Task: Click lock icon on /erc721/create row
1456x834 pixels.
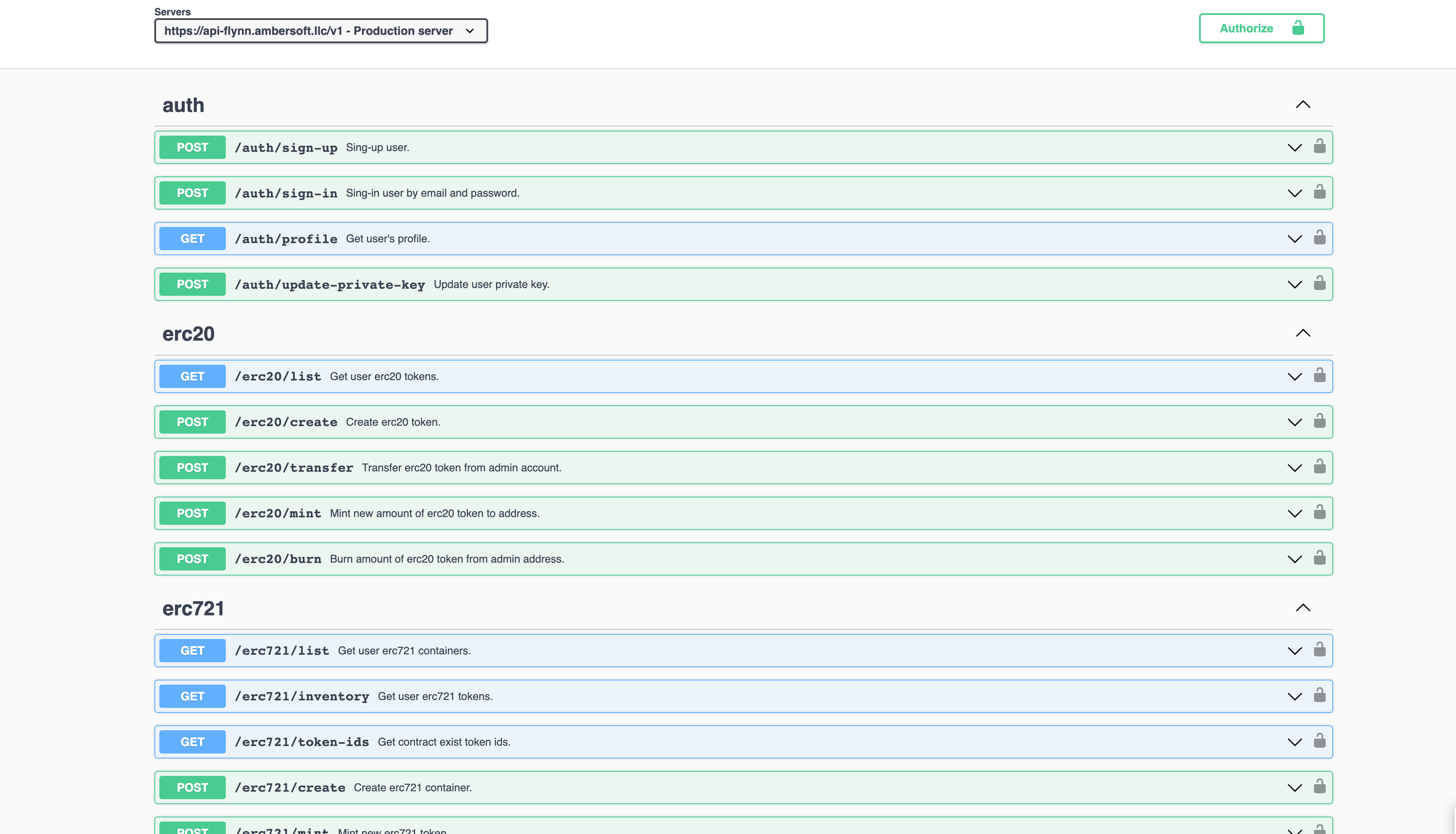Action: pyautogui.click(x=1319, y=786)
